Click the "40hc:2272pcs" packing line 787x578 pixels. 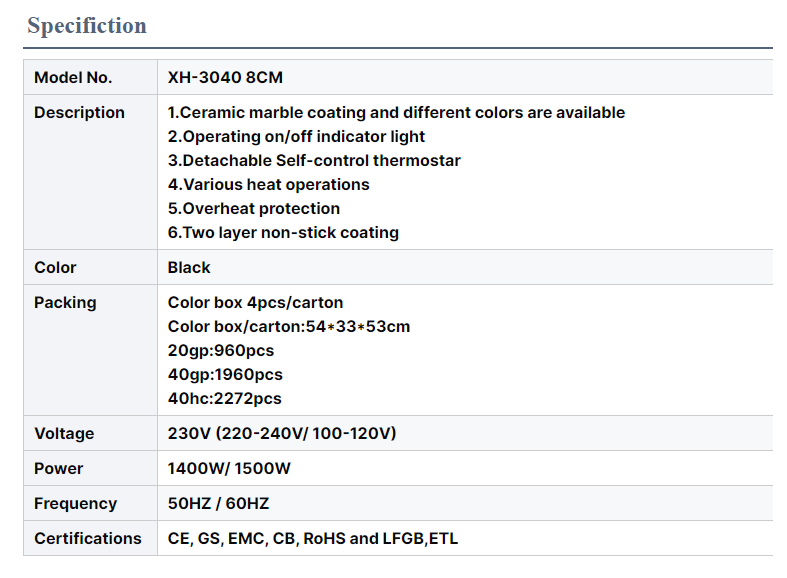click(225, 399)
